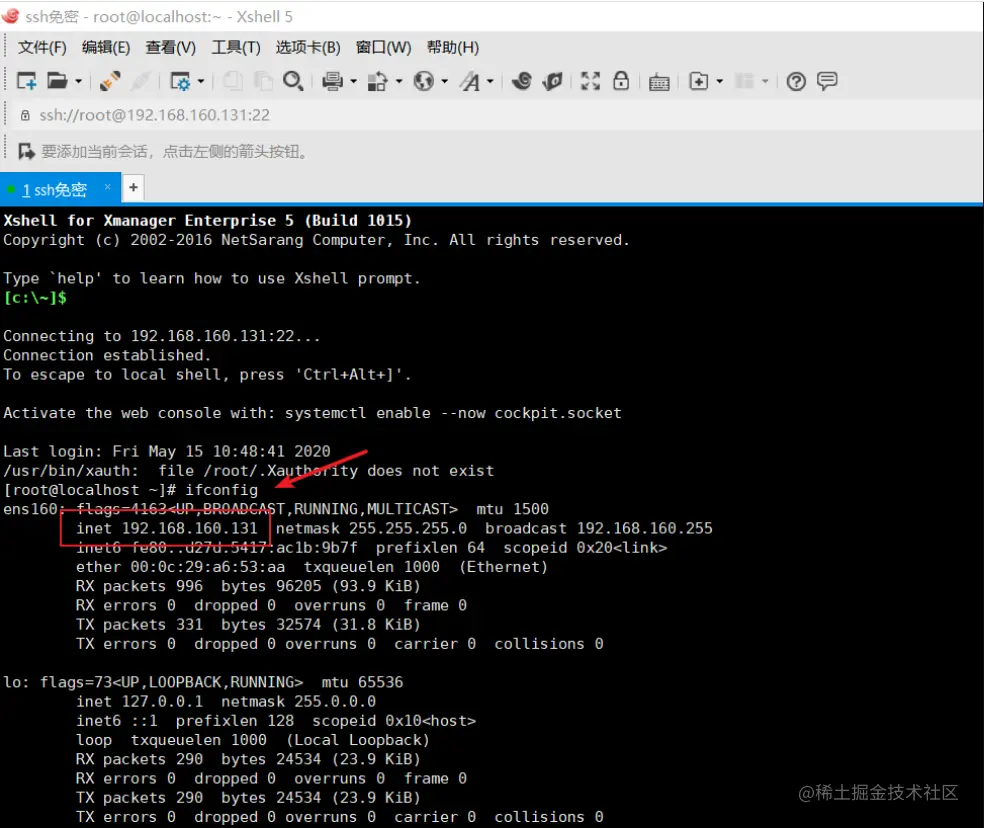Click the add-session arrow icon in hint bar
The height and width of the screenshot is (828, 984).
coord(26,151)
